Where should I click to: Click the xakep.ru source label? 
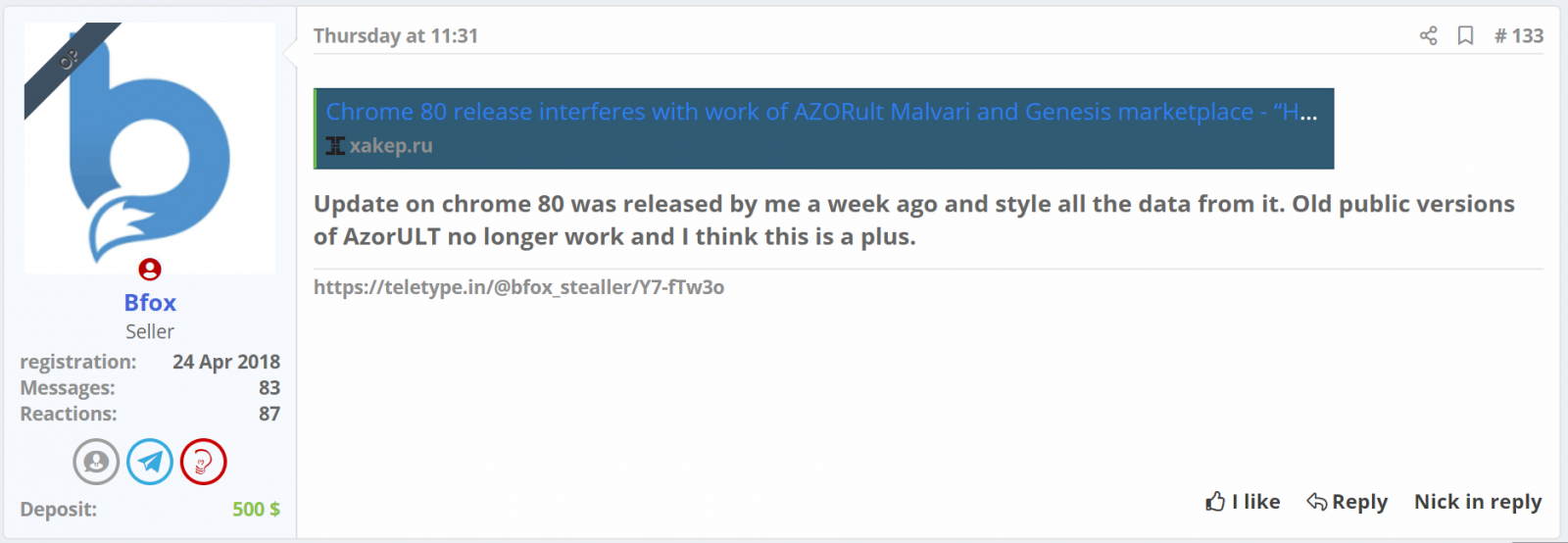click(x=391, y=146)
